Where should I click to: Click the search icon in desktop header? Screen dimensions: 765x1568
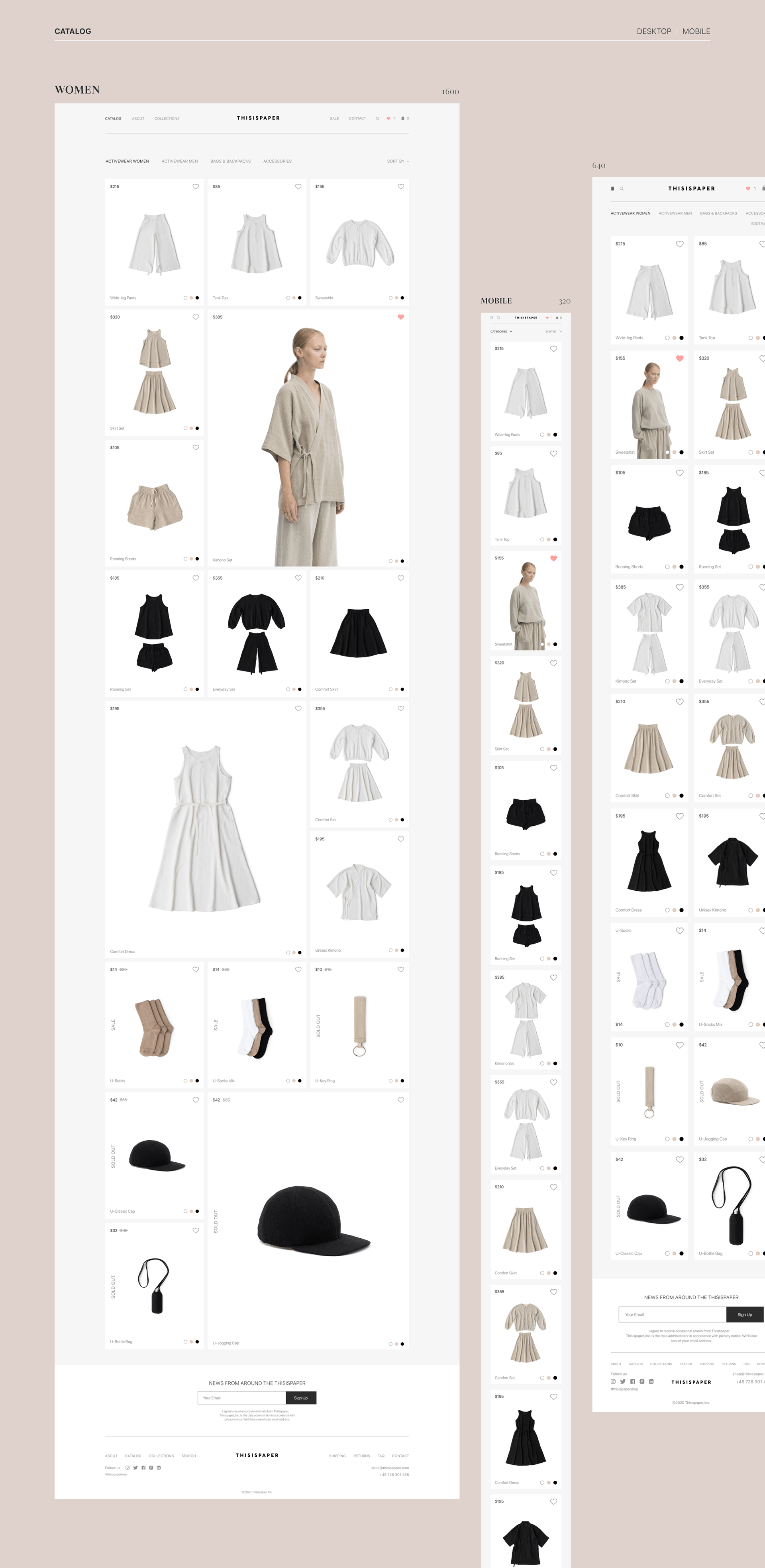(x=377, y=119)
